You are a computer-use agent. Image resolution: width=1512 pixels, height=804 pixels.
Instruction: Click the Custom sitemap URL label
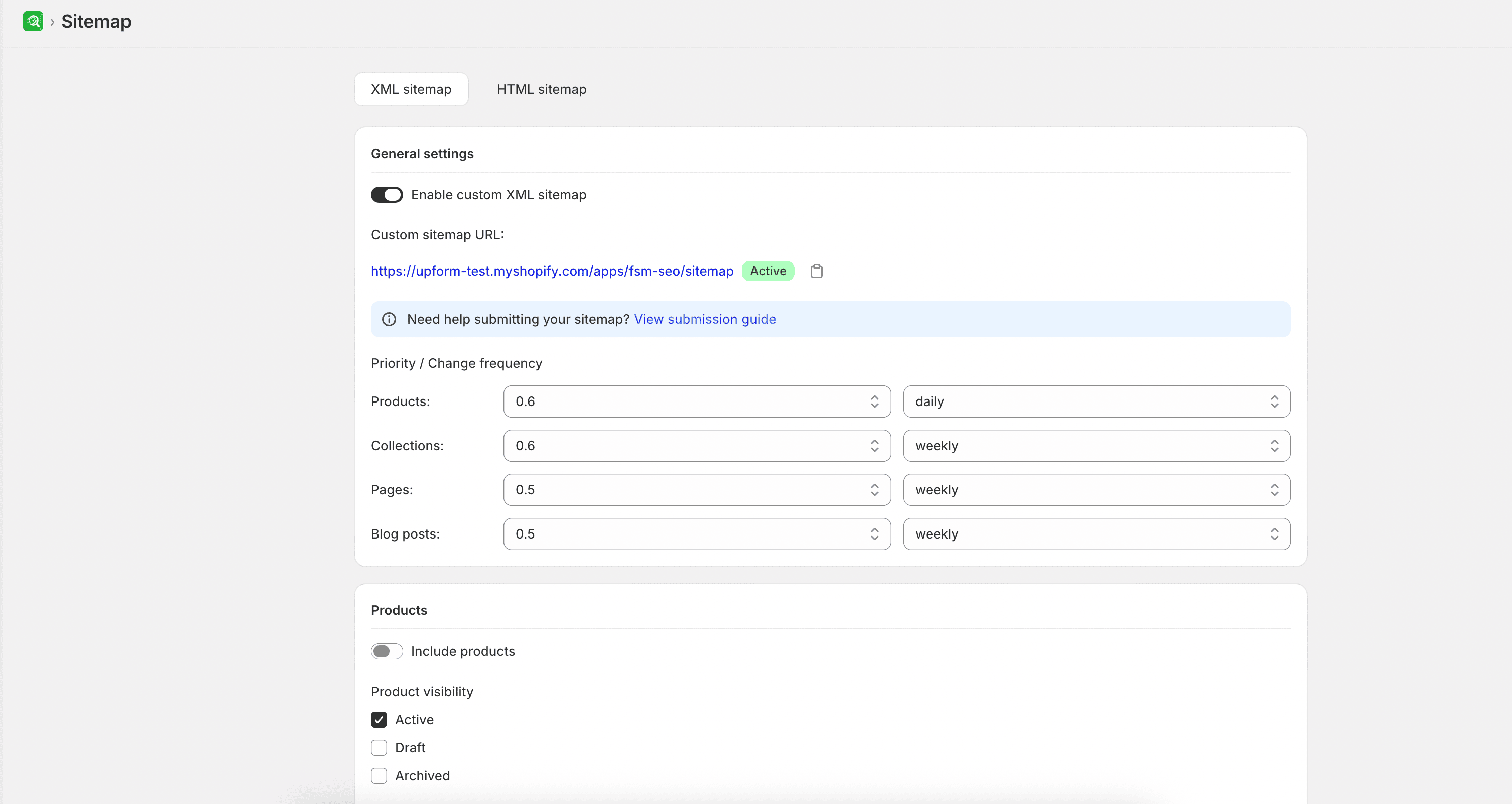(437, 235)
